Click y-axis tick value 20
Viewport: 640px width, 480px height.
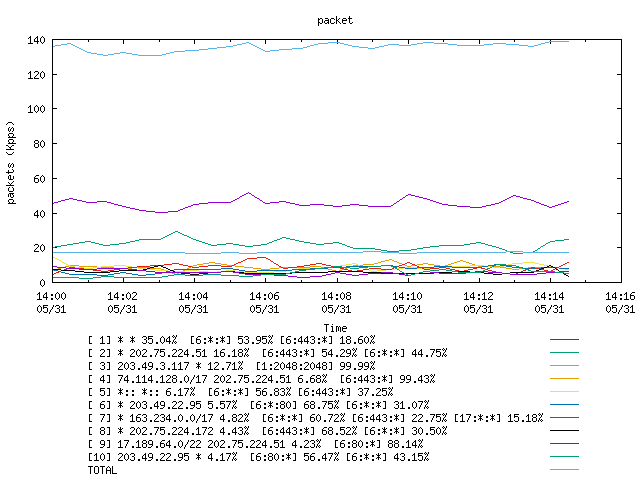click(39, 248)
